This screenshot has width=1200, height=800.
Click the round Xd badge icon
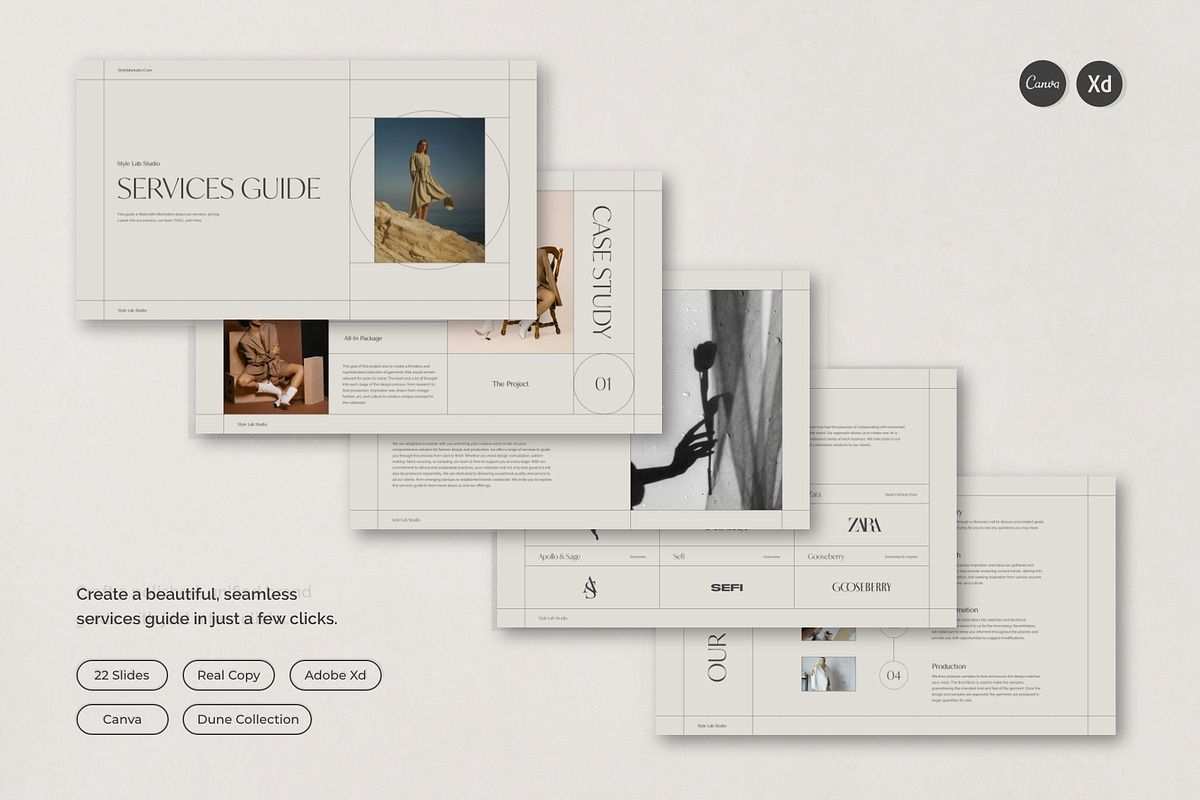point(1100,84)
